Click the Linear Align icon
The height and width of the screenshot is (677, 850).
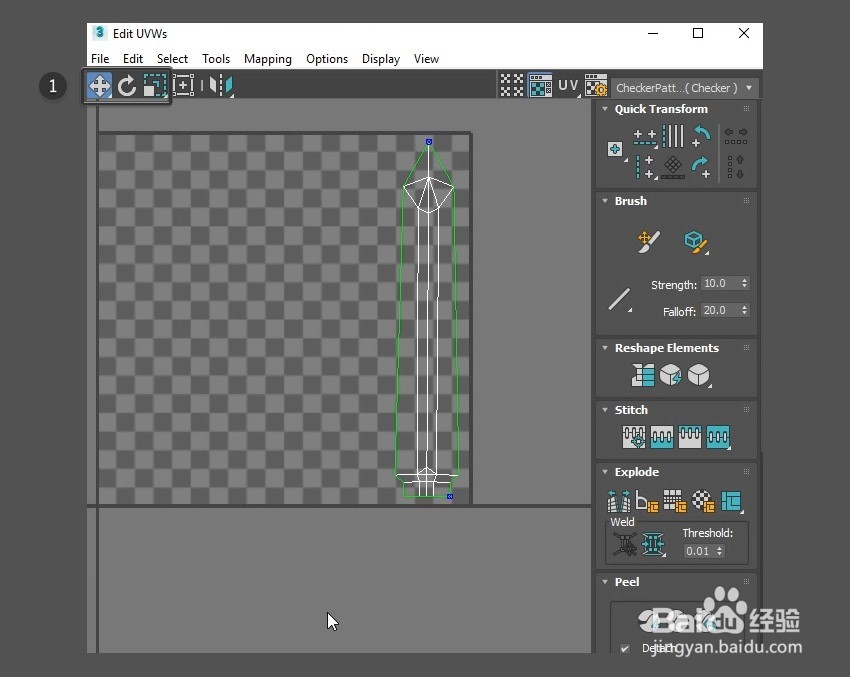pyautogui.click(x=673, y=136)
